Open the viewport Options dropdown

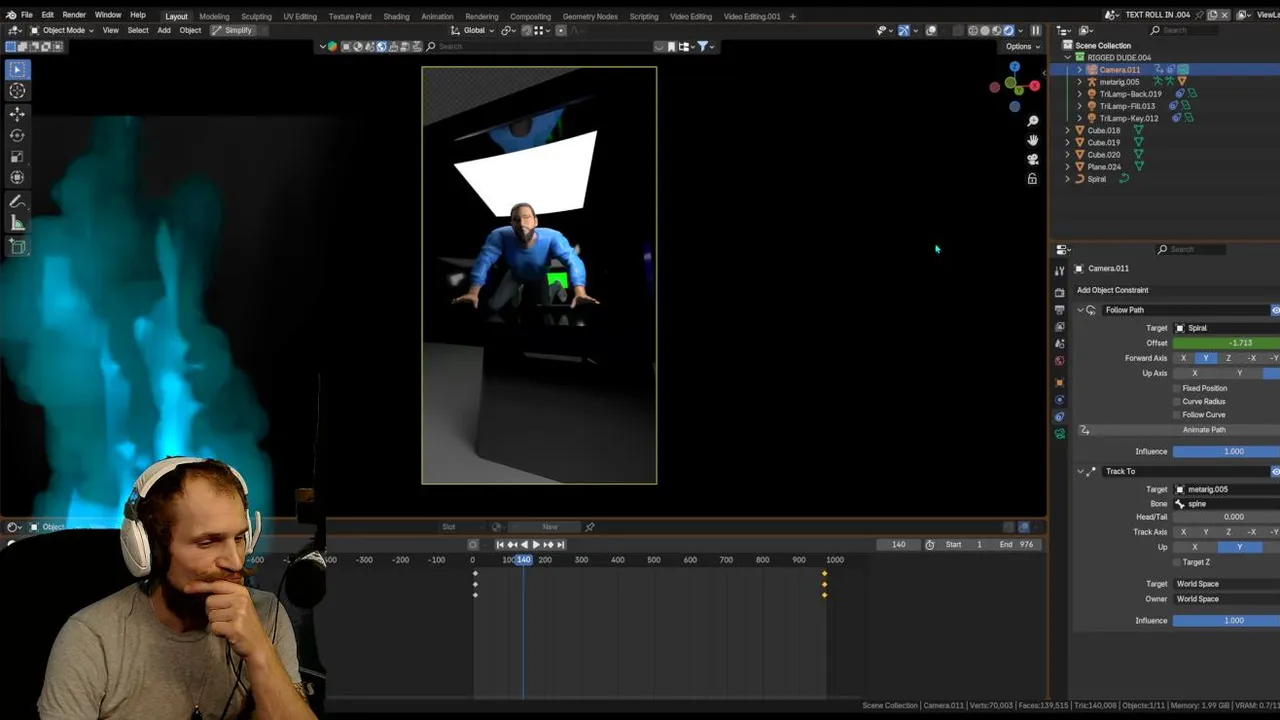point(1022,46)
